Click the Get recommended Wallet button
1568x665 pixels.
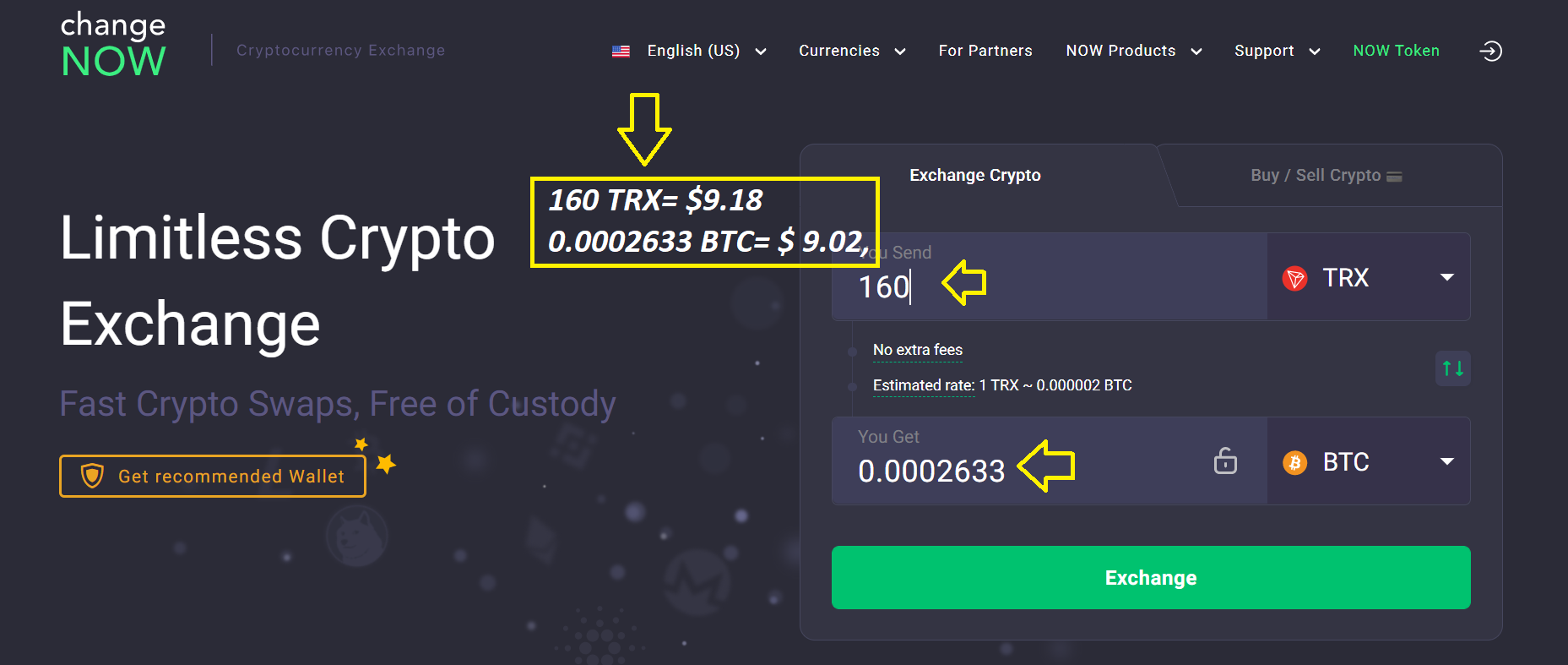pyautogui.click(x=213, y=477)
